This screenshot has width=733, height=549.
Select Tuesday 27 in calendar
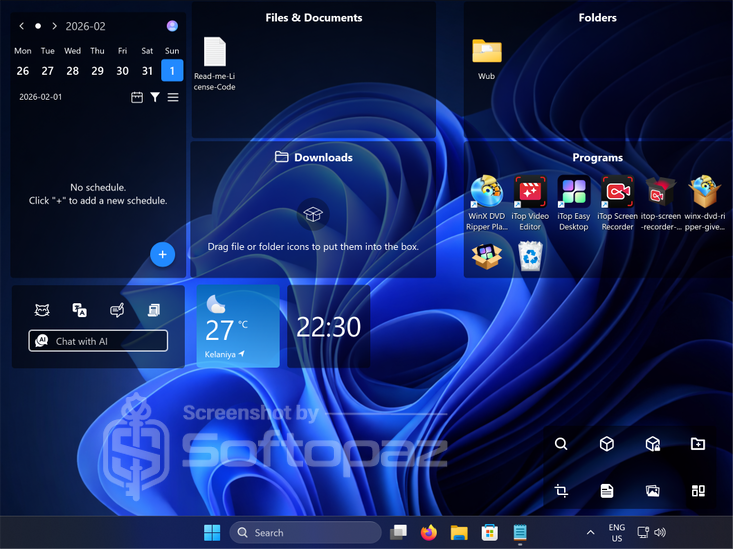pos(47,71)
